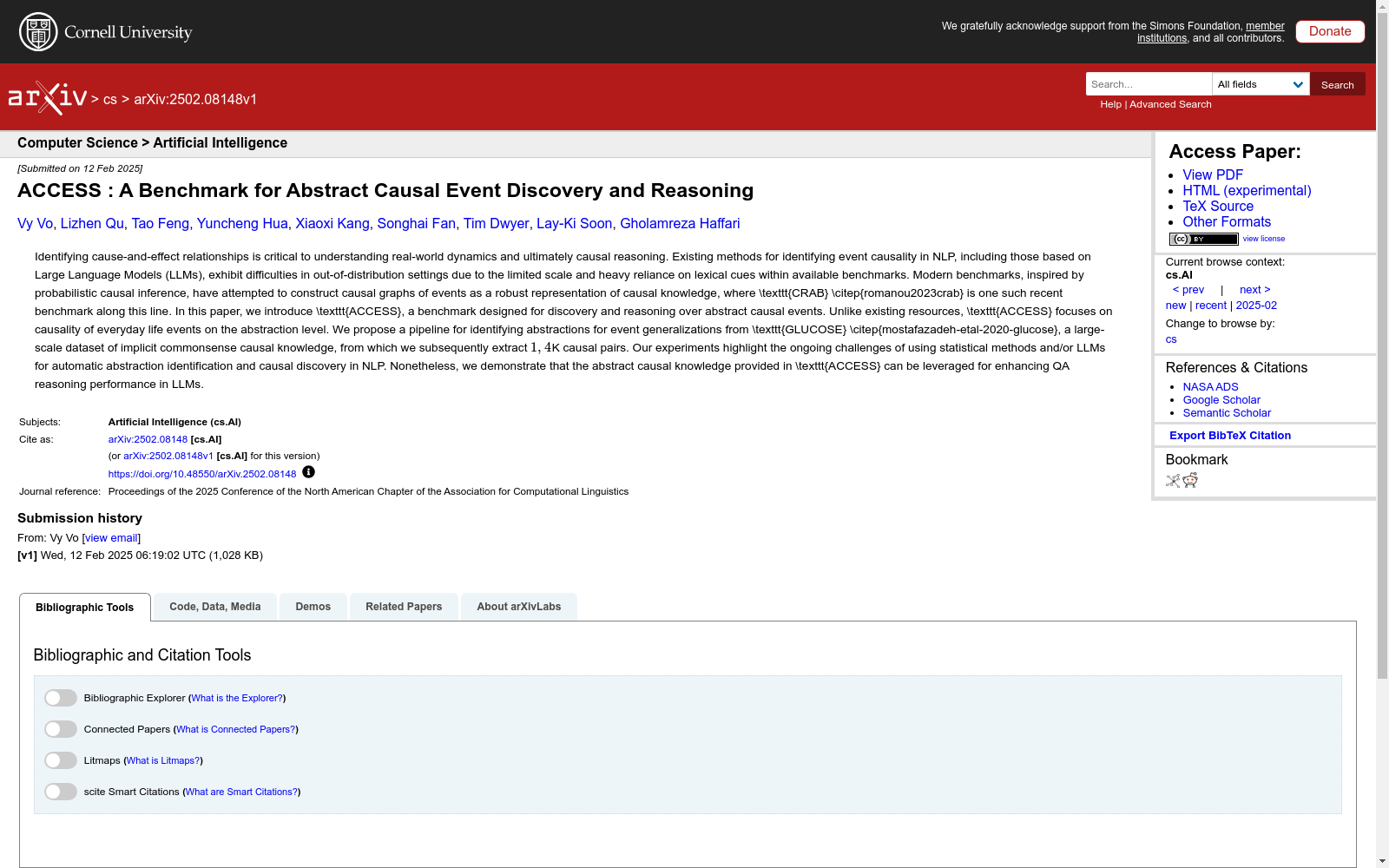Select the Bibliographic Tools tab
Viewport: 1389px width, 868px height.
pyautogui.click(x=85, y=608)
